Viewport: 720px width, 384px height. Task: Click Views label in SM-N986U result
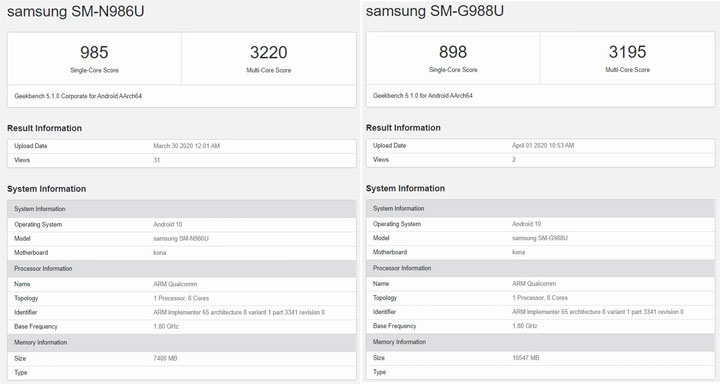click(22, 160)
